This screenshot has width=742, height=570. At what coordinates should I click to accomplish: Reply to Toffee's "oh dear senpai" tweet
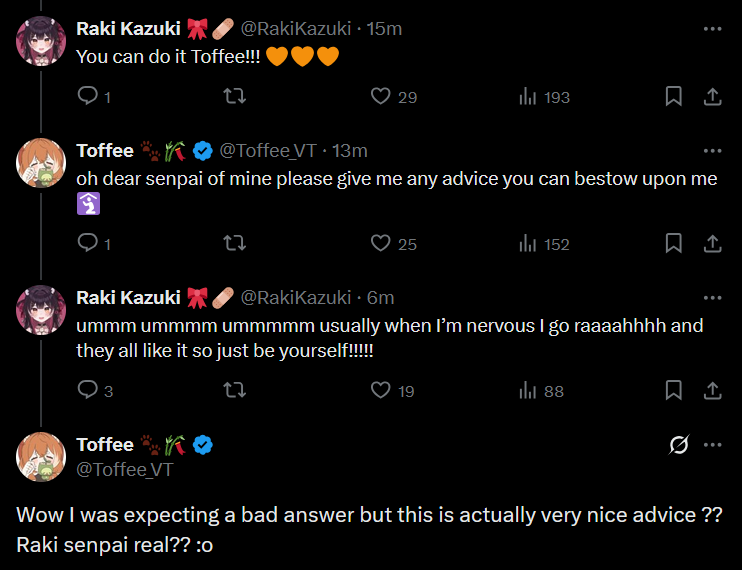coord(88,243)
